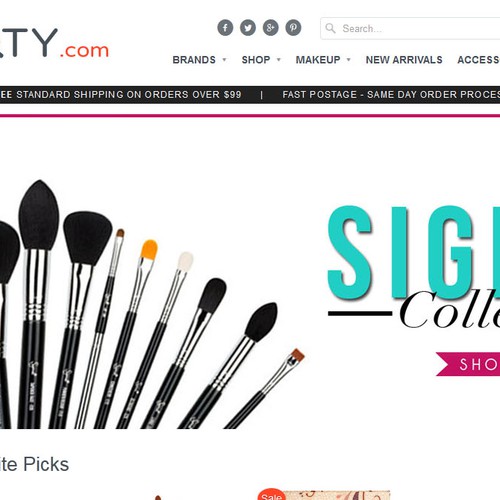
Task: Click the site logo
Action: pos(54,43)
